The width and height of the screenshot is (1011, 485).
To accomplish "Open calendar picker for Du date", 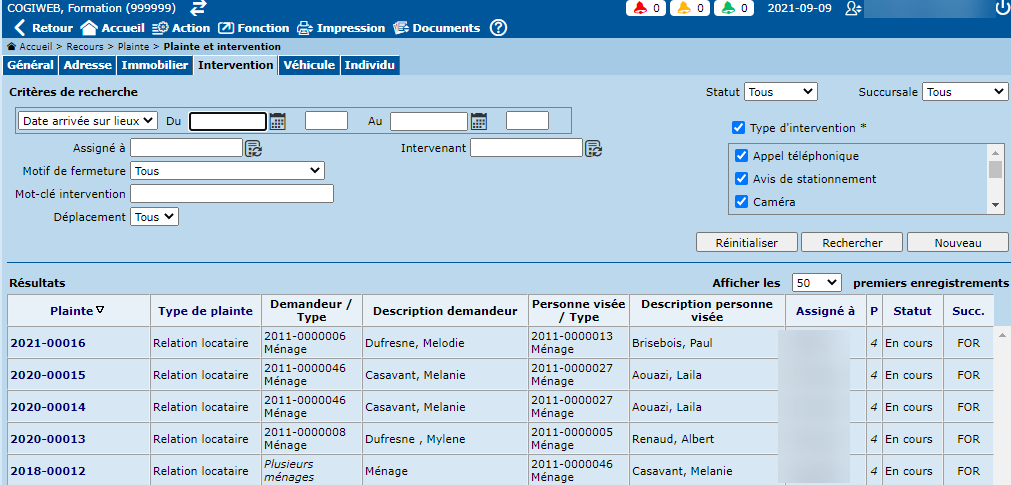I will click(x=278, y=121).
